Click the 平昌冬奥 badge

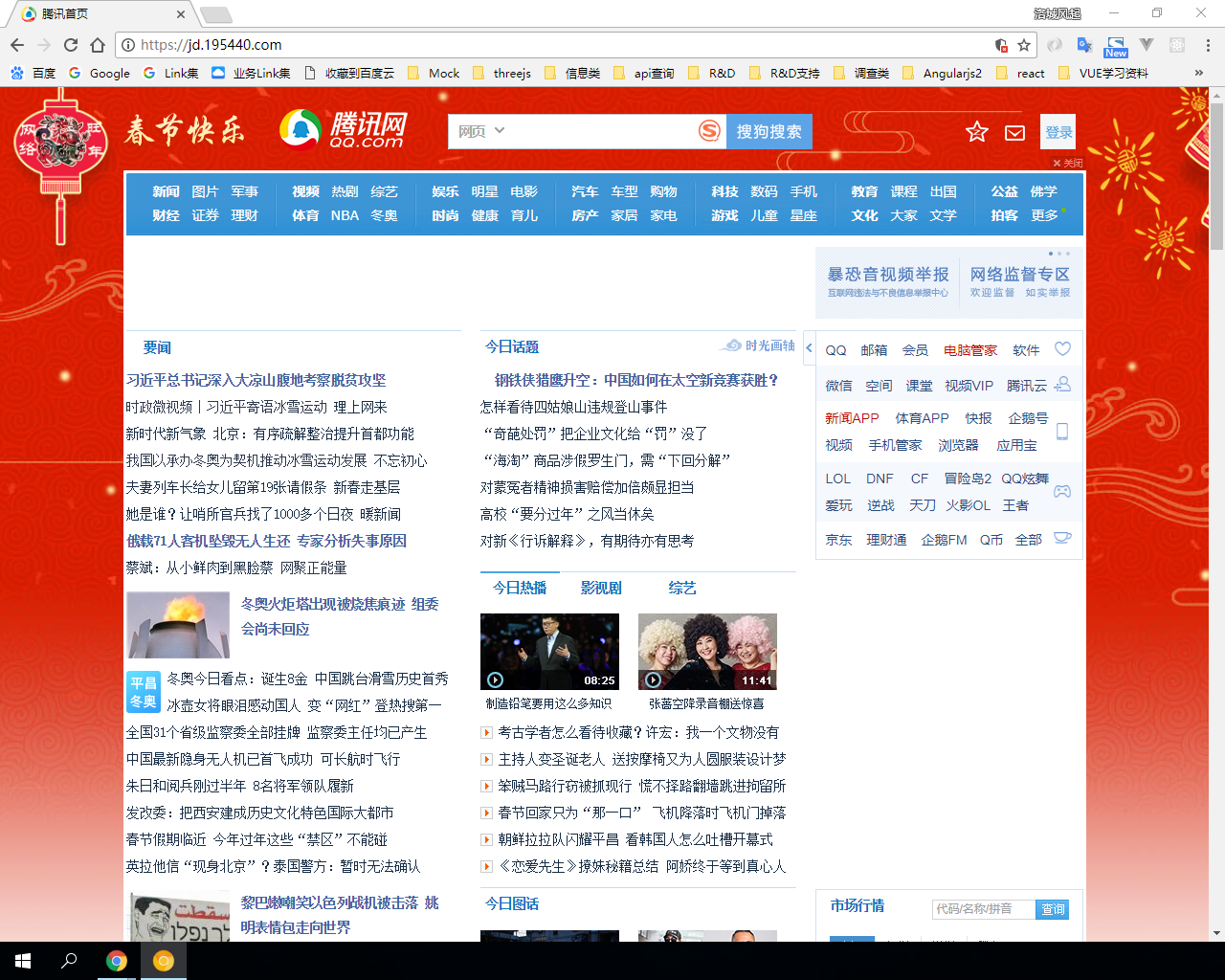144,692
